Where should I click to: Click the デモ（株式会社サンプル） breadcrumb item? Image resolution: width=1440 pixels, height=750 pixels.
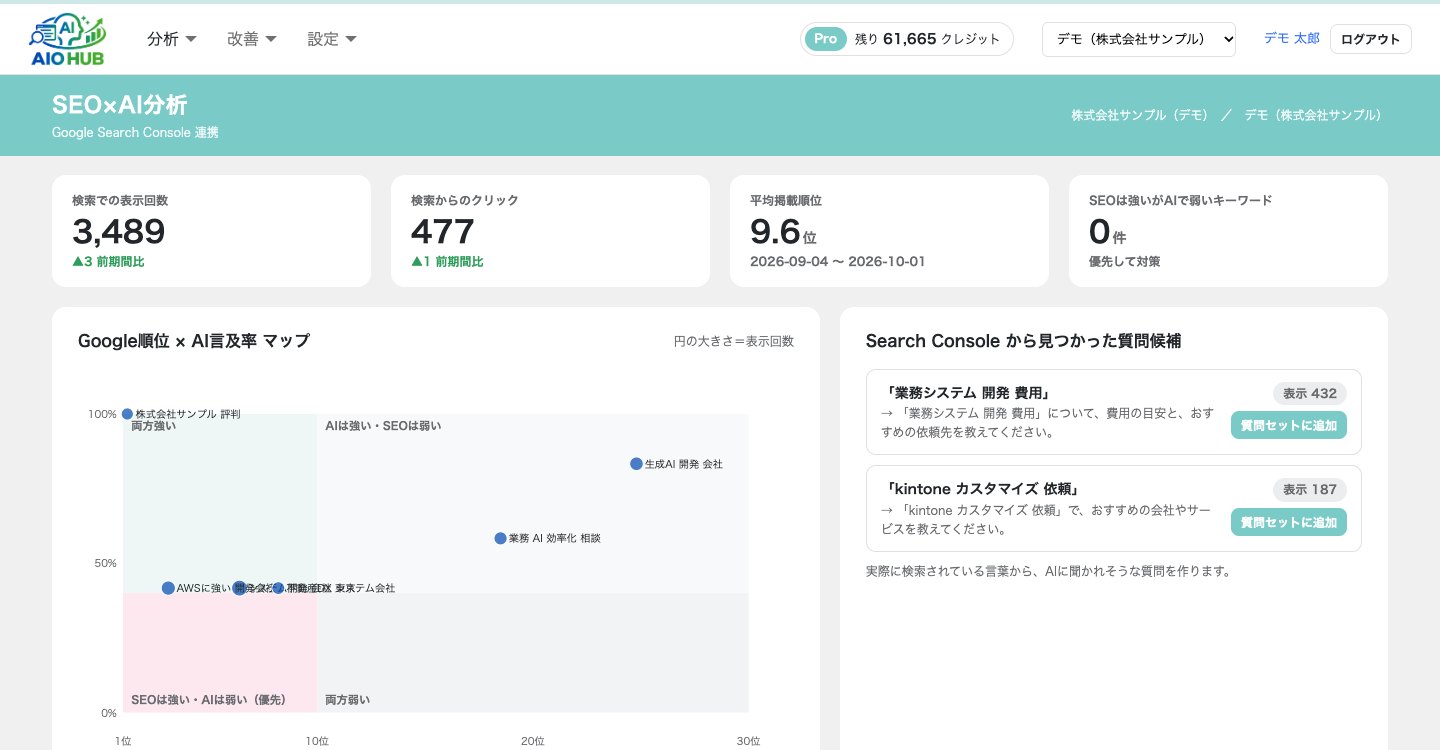click(1312, 115)
